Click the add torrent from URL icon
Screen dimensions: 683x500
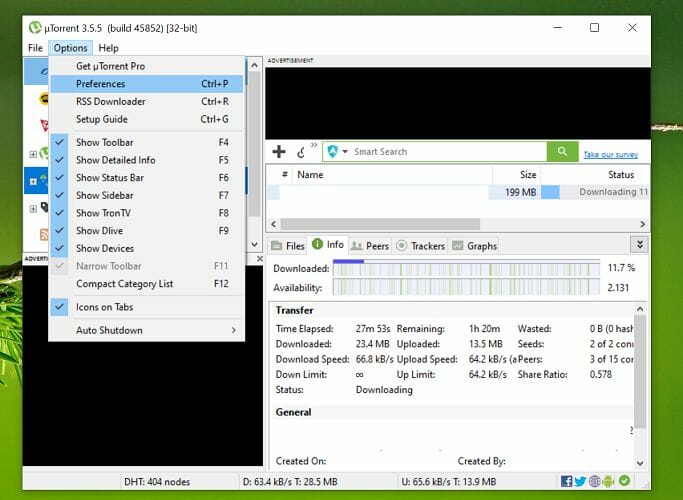pyautogui.click(x=301, y=152)
